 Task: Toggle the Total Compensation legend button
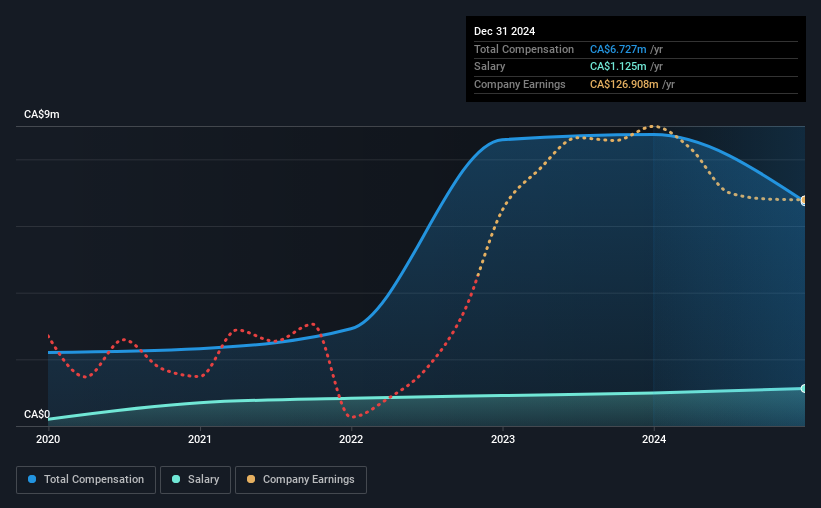click(x=86, y=480)
